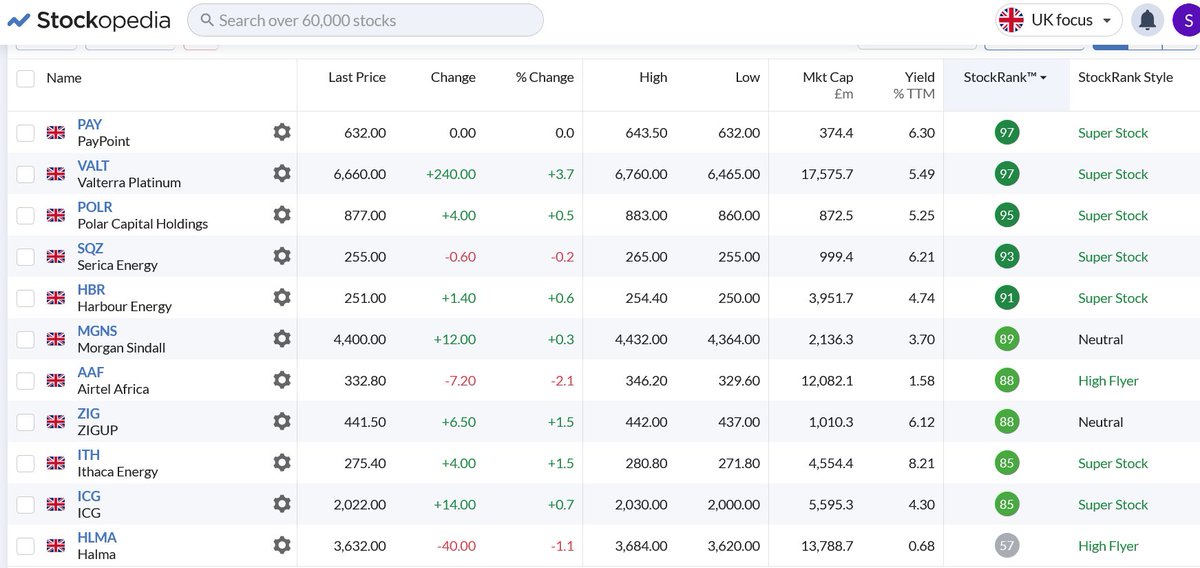Viewport: 1200px width, 568px height.
Task: Open settings gear for Valterra Platinum row
Action: click(x=282, y=173)
